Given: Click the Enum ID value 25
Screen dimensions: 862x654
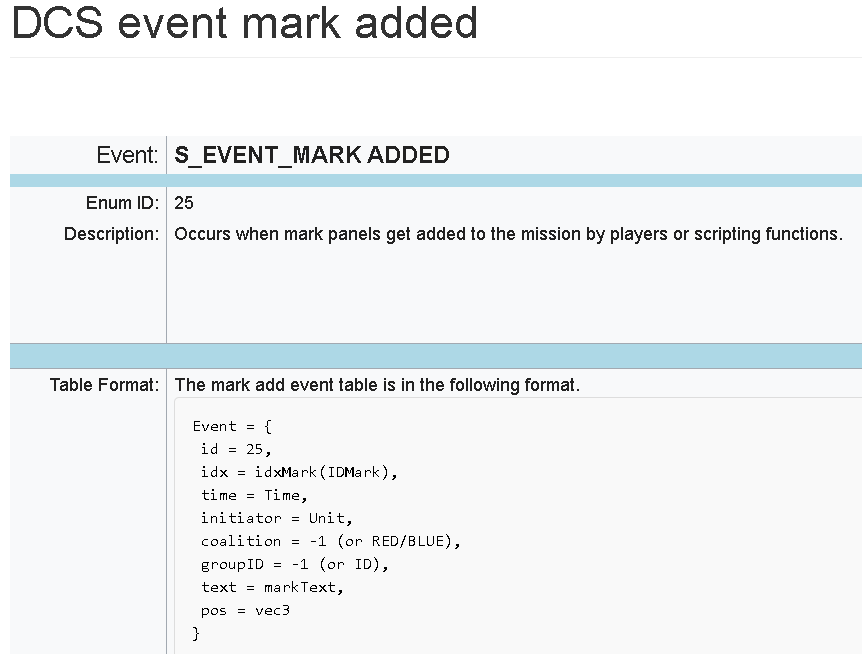Looking at the screenshot, I should pos(184,203).
